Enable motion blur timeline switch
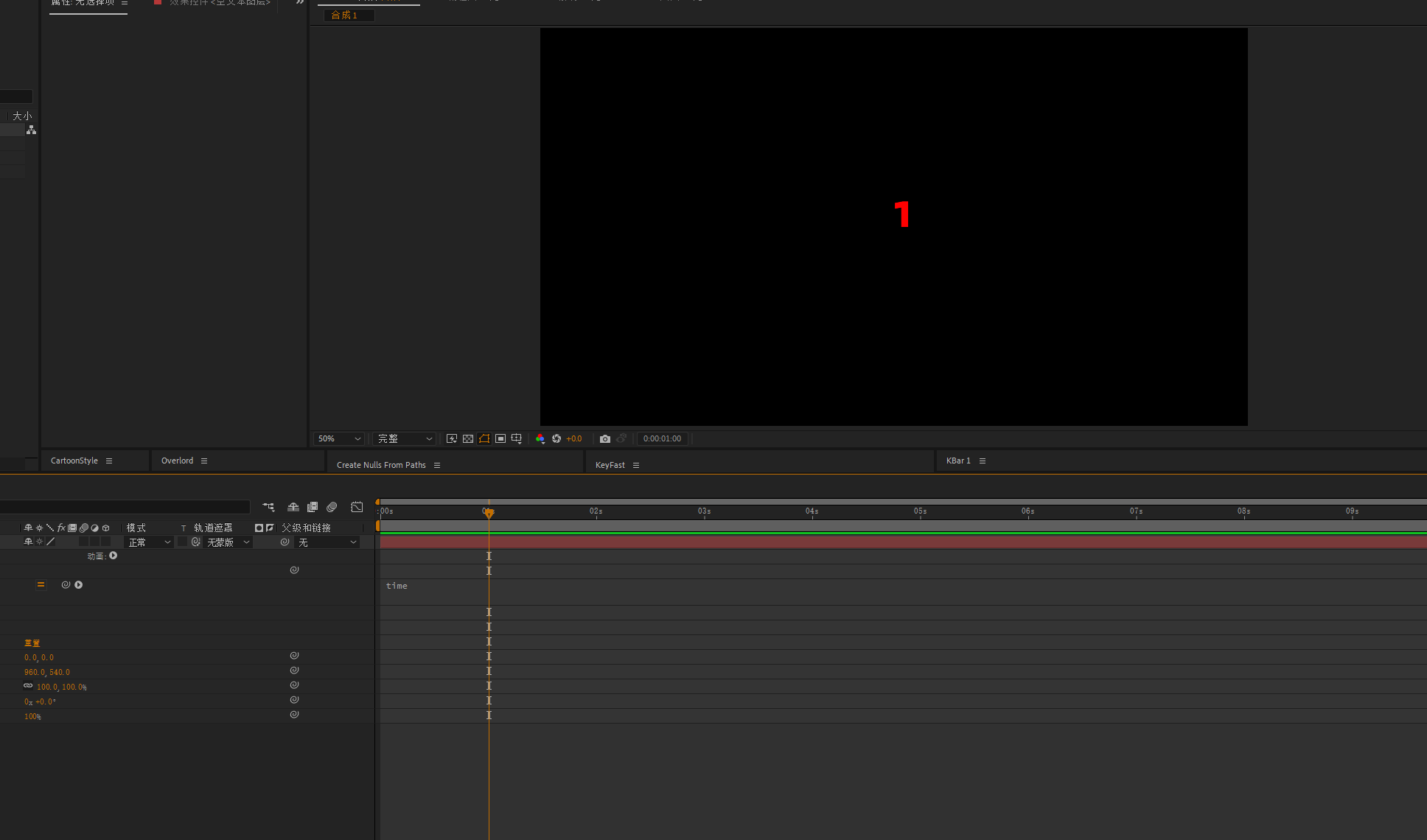1427x840 pixels. 332,507
